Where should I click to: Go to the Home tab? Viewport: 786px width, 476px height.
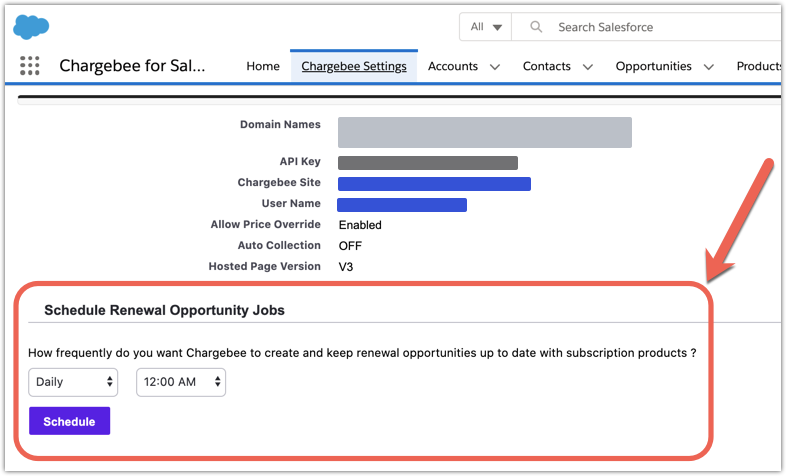[263, 66]
